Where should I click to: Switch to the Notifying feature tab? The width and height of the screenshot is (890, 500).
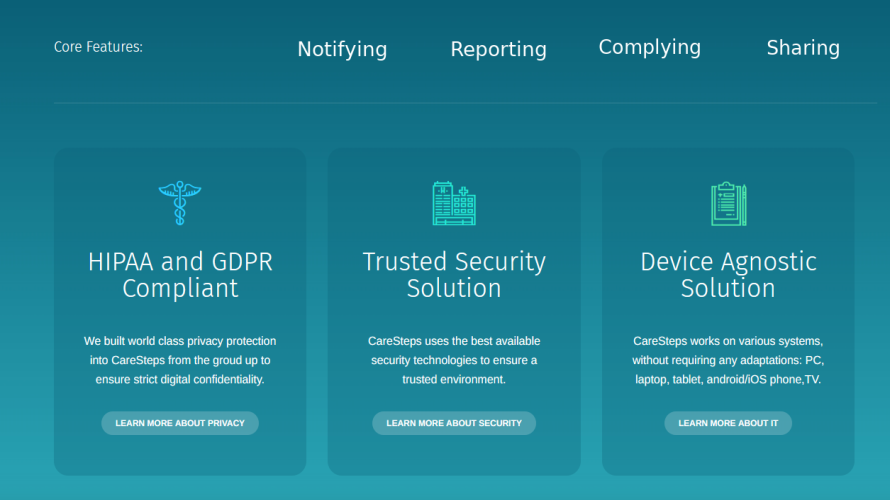(342, 49)
